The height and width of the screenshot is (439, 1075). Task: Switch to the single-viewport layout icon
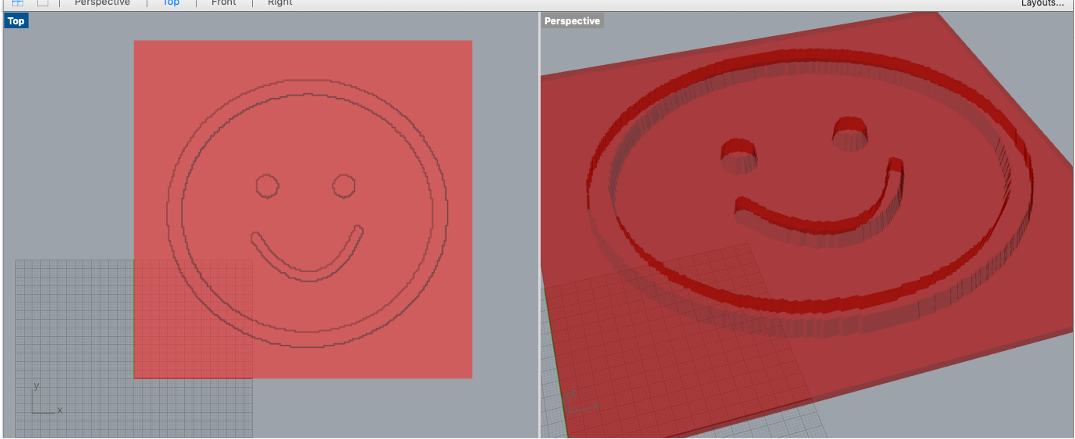click(43, 3)
